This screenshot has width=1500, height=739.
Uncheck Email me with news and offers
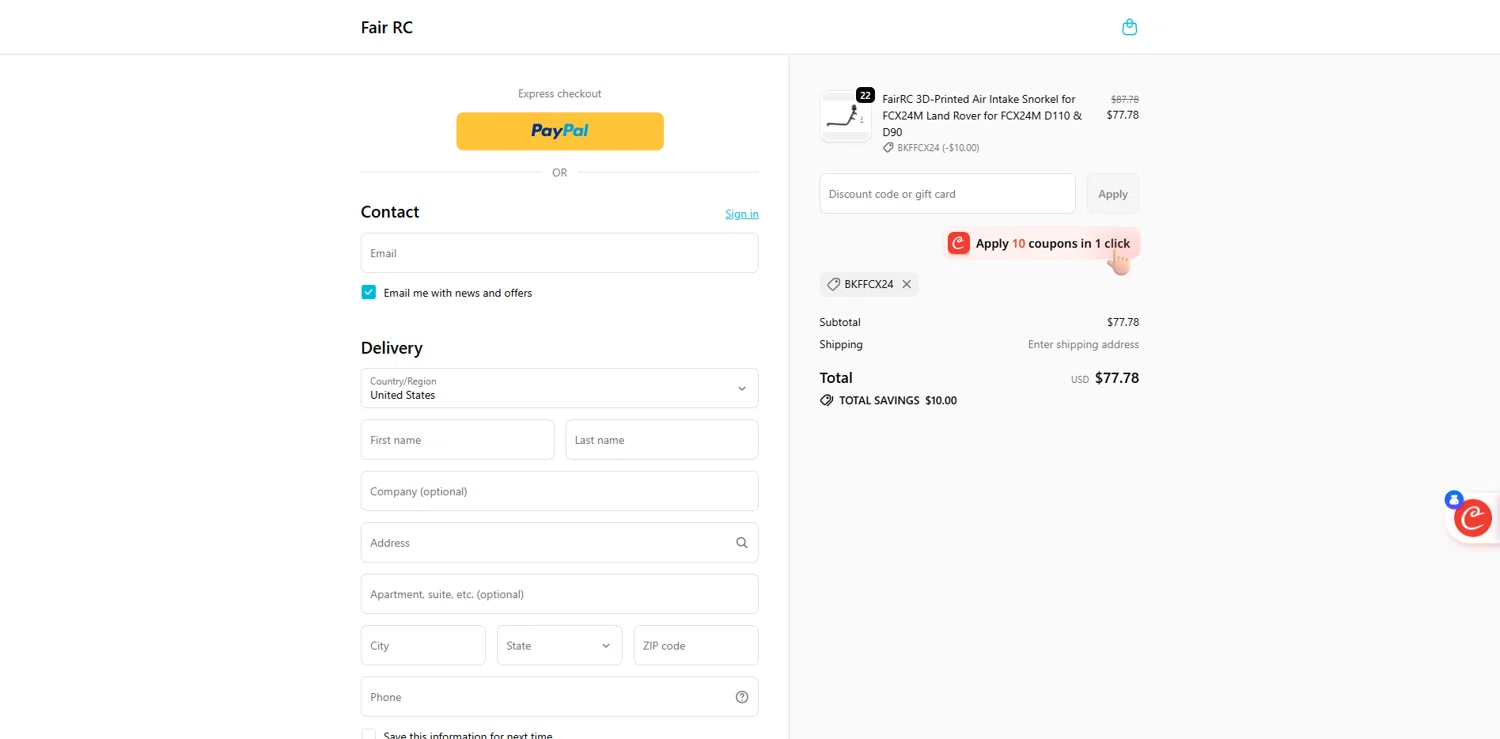tap(369, 292)
